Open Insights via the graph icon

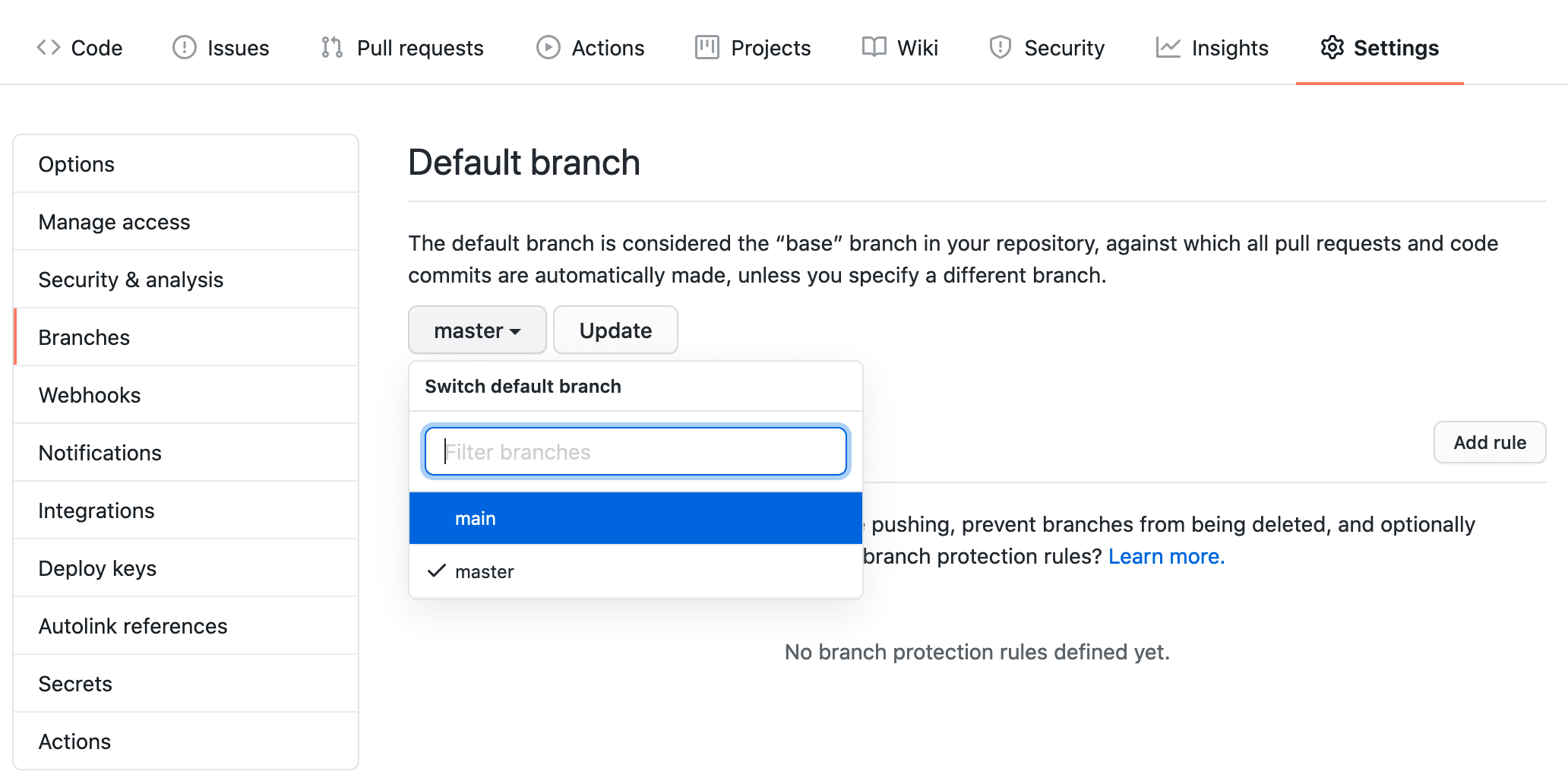(1168, 48)
